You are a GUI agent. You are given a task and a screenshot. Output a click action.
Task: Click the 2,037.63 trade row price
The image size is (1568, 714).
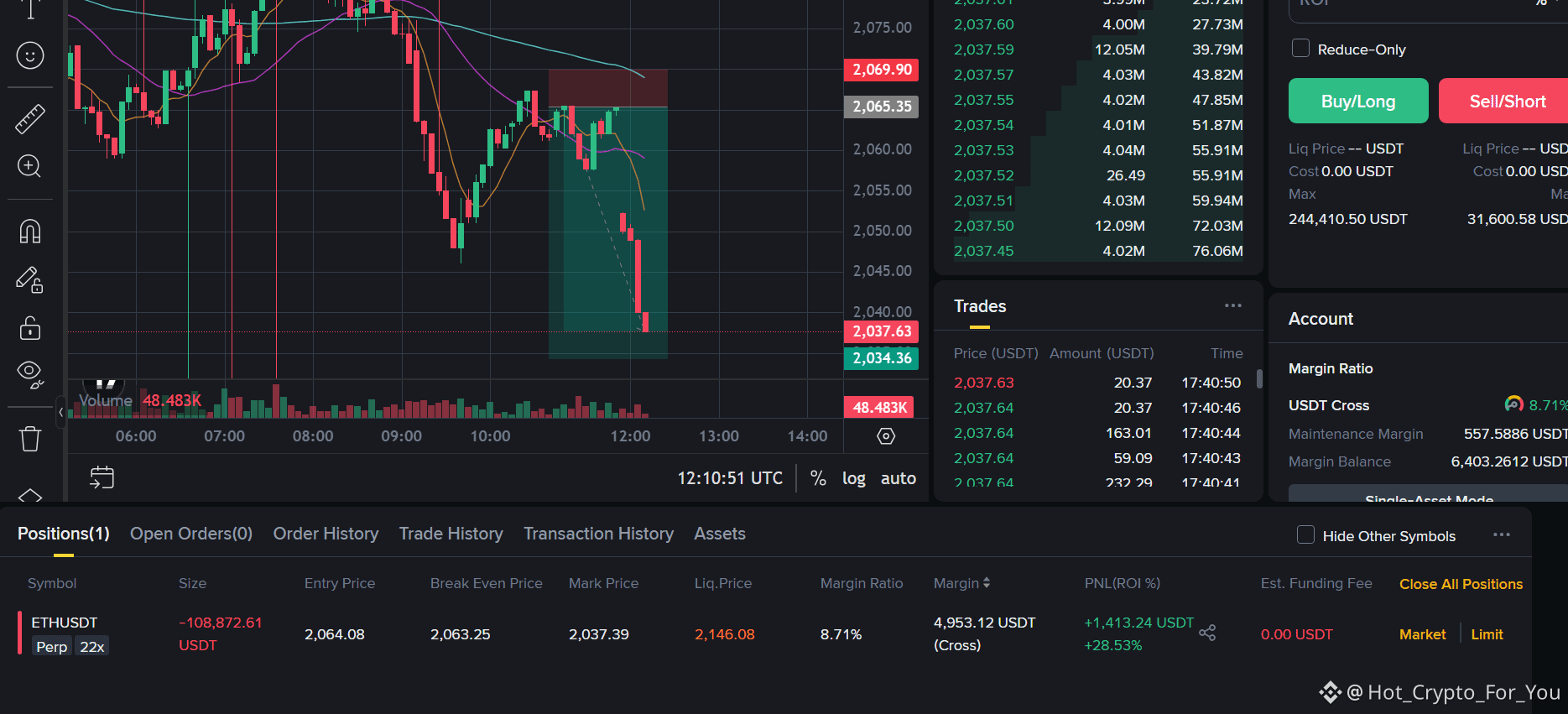983,383
